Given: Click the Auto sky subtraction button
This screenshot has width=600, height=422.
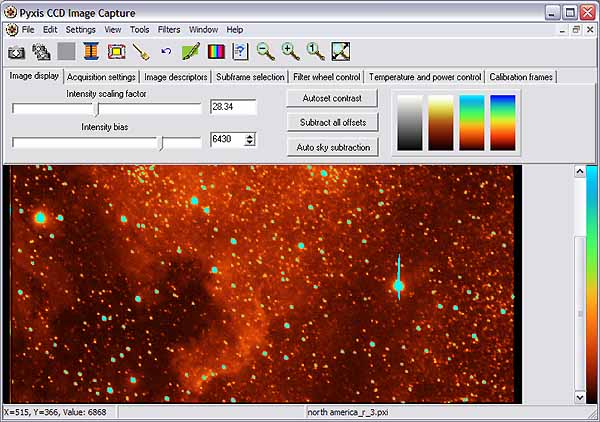Looking at the screenshot, I should pyautogui.click(x=333, y=147).
